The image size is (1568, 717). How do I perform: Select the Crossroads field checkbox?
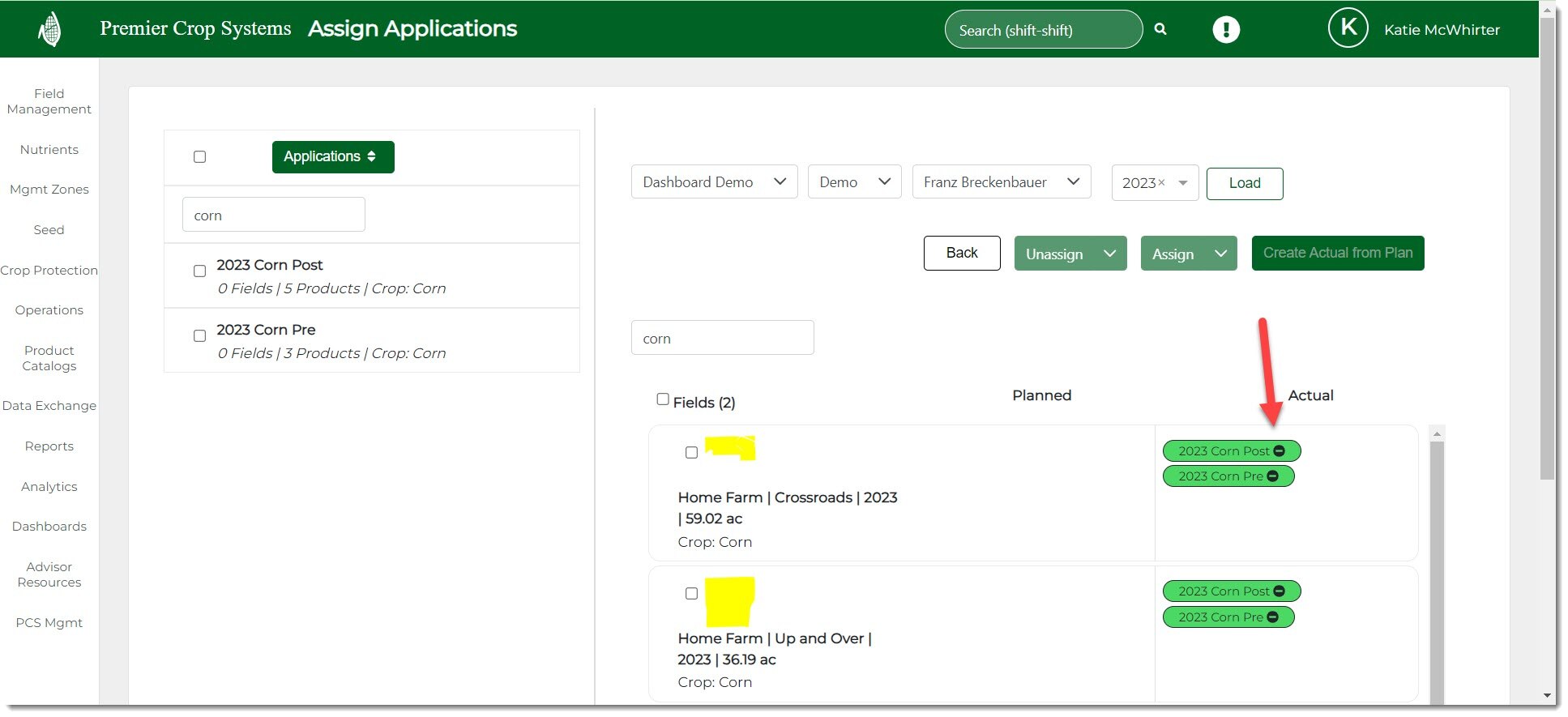(691, 453)
